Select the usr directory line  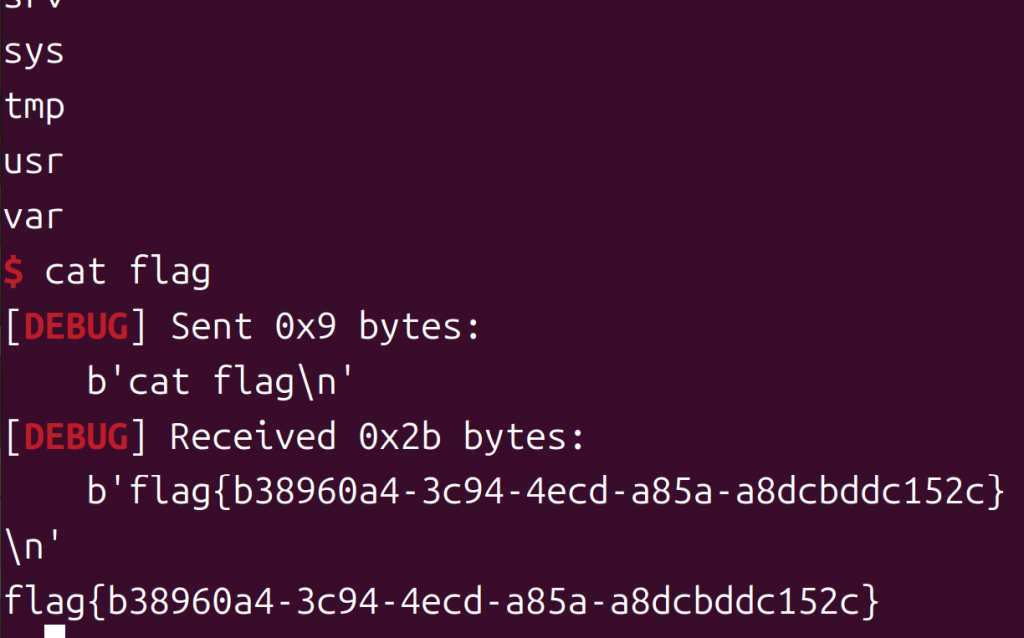(35, 161)
